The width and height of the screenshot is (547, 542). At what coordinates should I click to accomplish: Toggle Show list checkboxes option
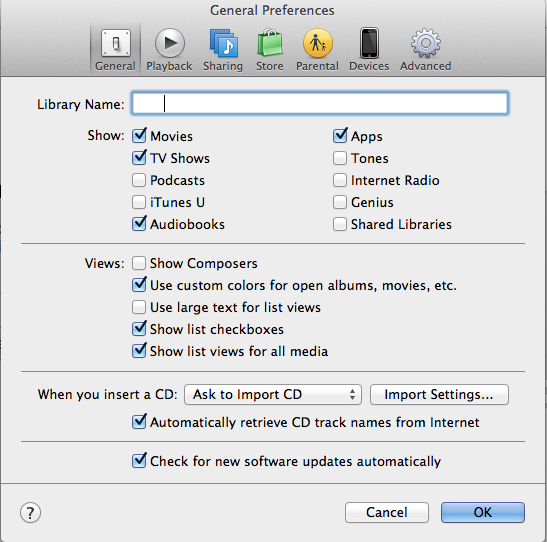tap(139, 329)
